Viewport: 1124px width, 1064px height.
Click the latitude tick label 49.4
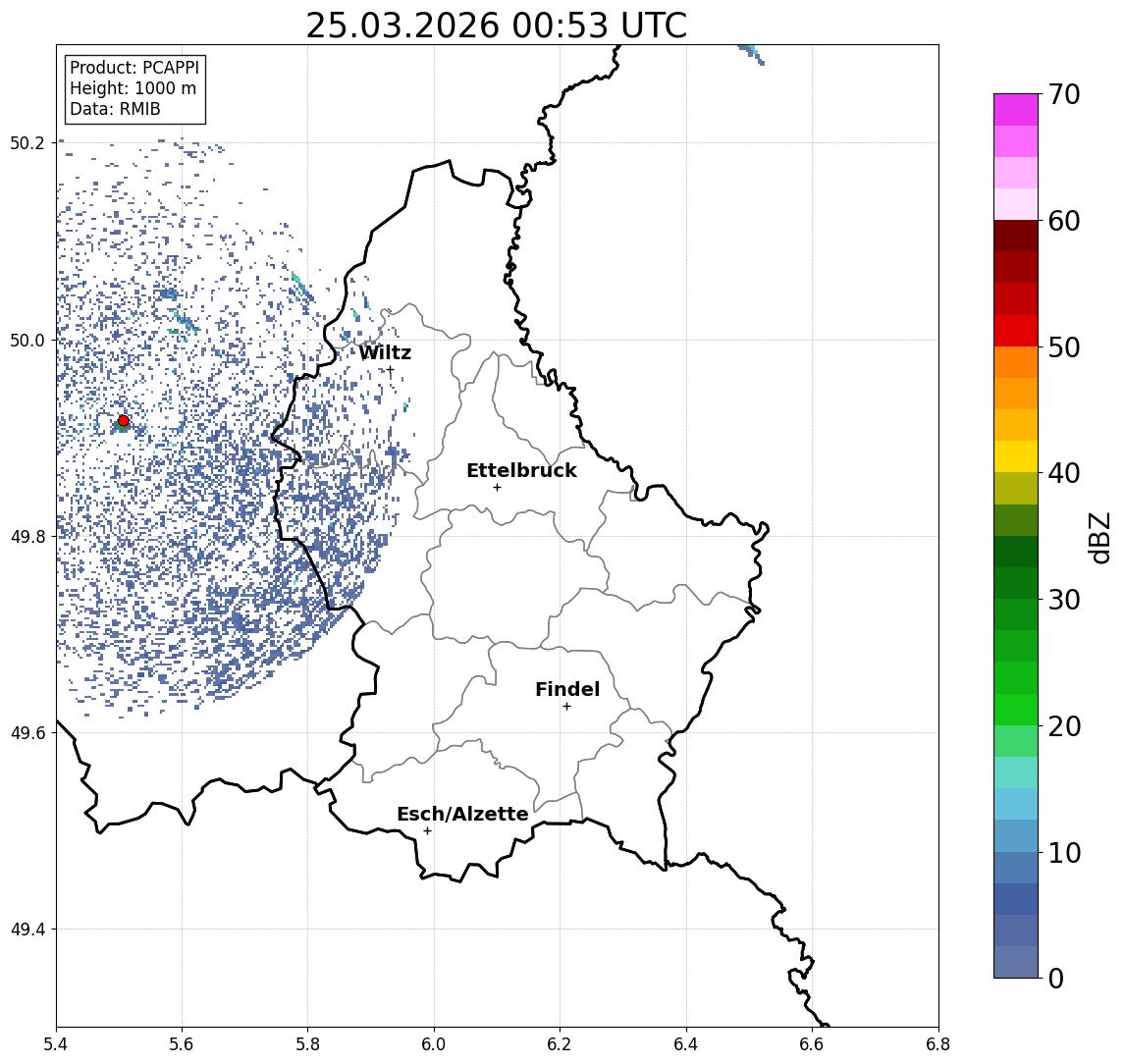(27, 930)
